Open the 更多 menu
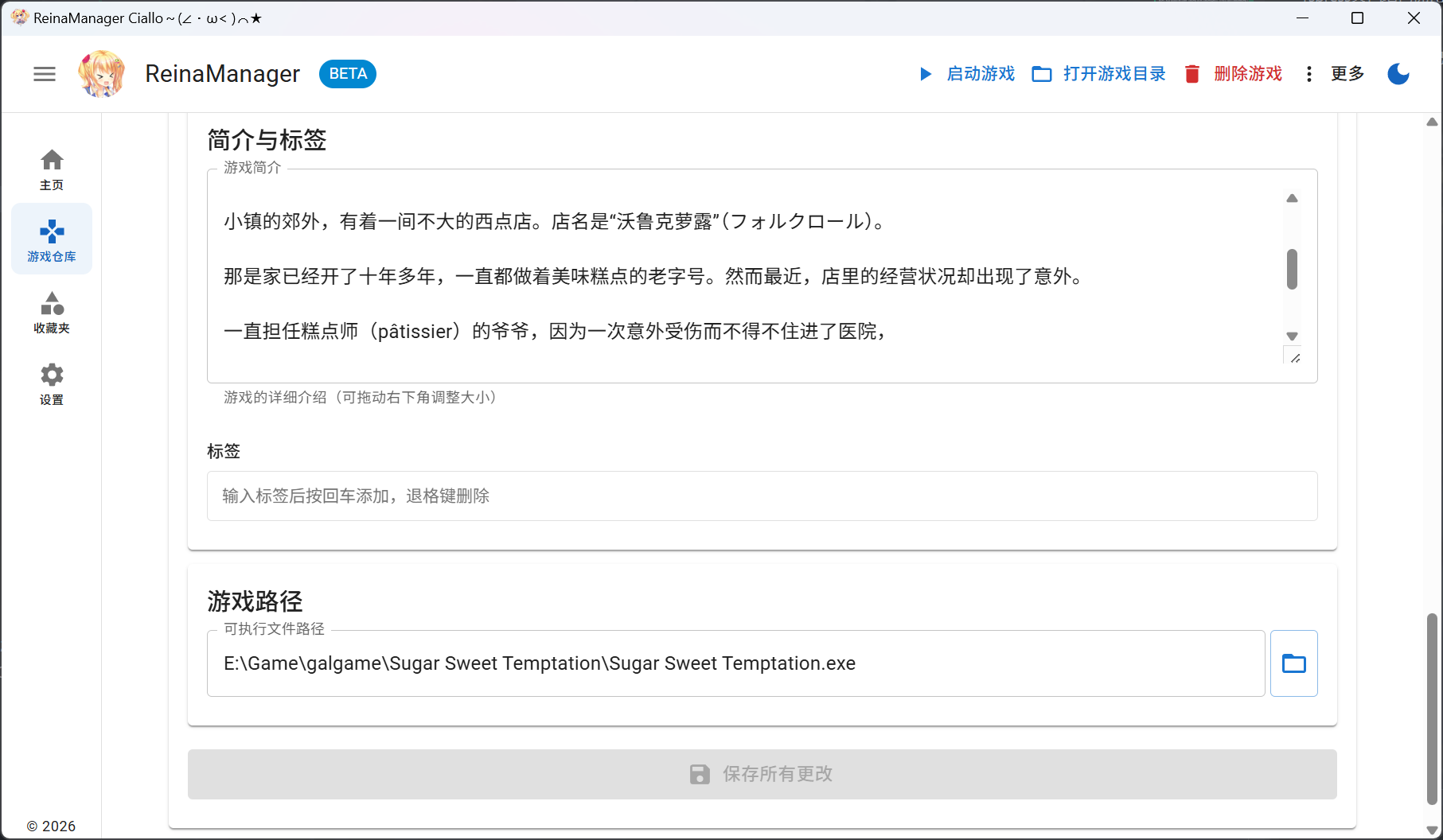 [x=1347, y=74]
